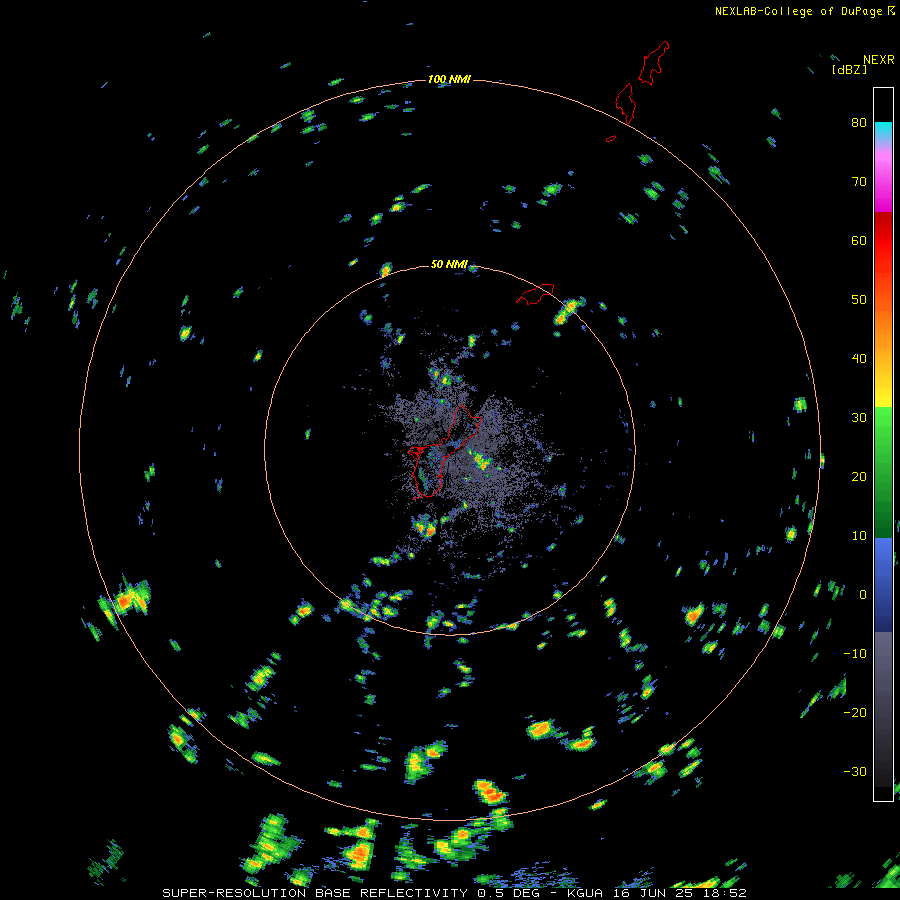The image size is (900, 900).
Task: Click the -30 tick label on the dBZ scale
Action: click(x=855, y=771)
